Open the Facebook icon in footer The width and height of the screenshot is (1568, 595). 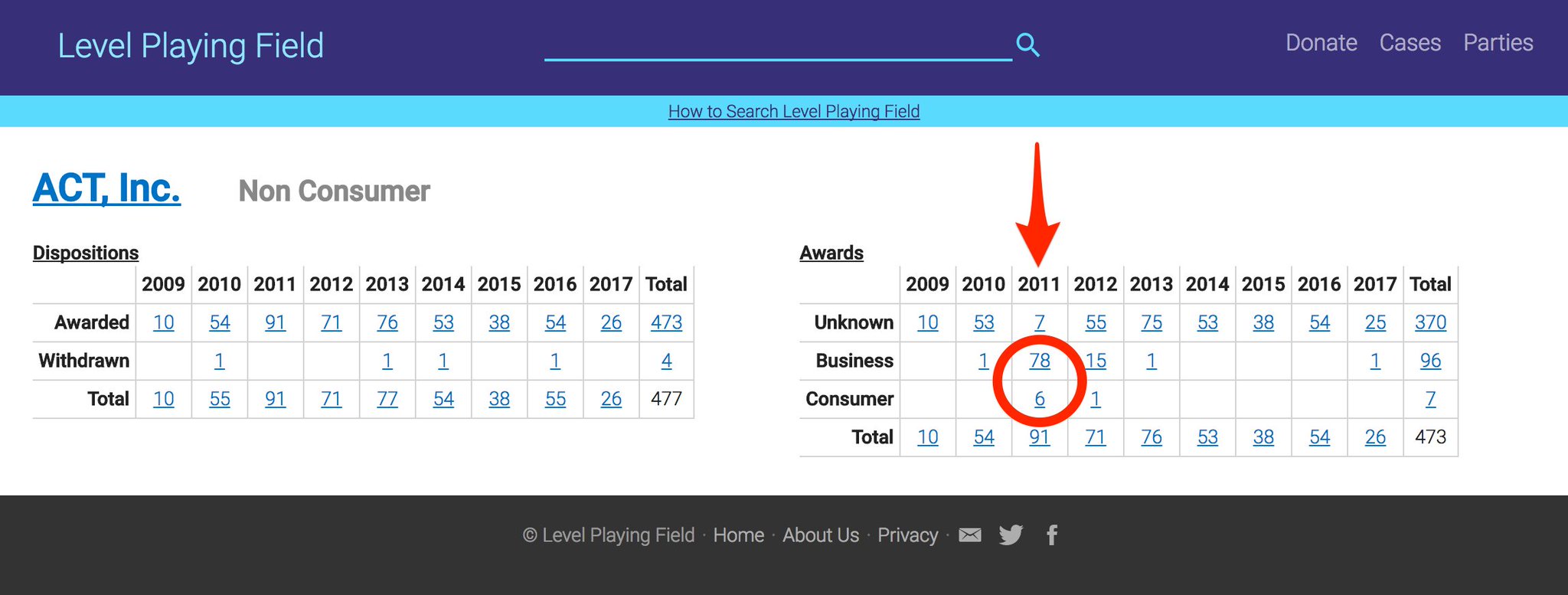(x=1053, y=535)
